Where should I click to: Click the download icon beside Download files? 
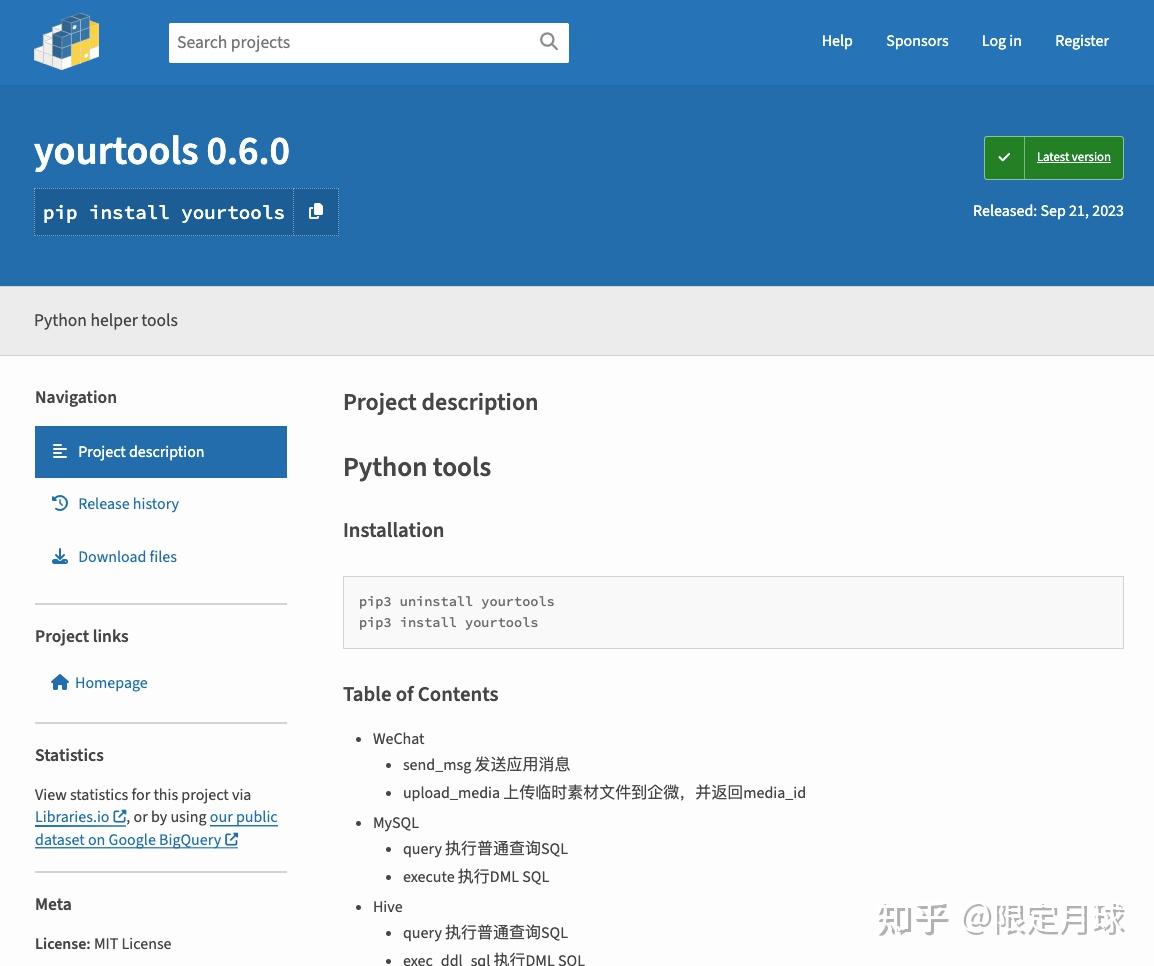pyautogui.click(x=59, y=556)
